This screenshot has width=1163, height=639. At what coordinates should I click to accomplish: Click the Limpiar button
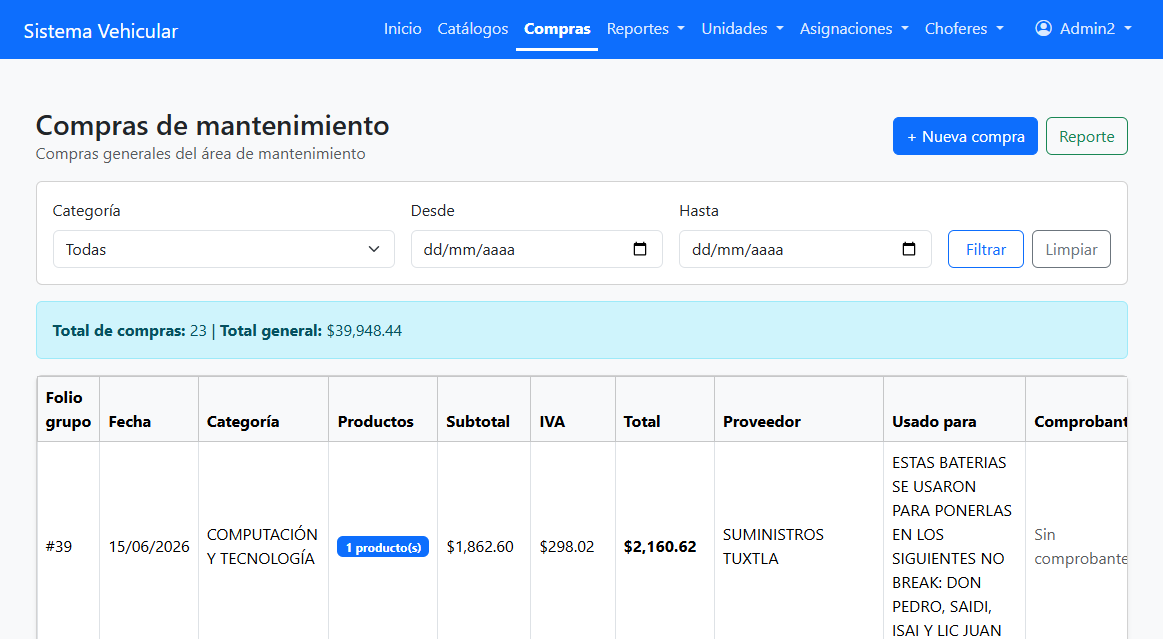(1071, 249)
